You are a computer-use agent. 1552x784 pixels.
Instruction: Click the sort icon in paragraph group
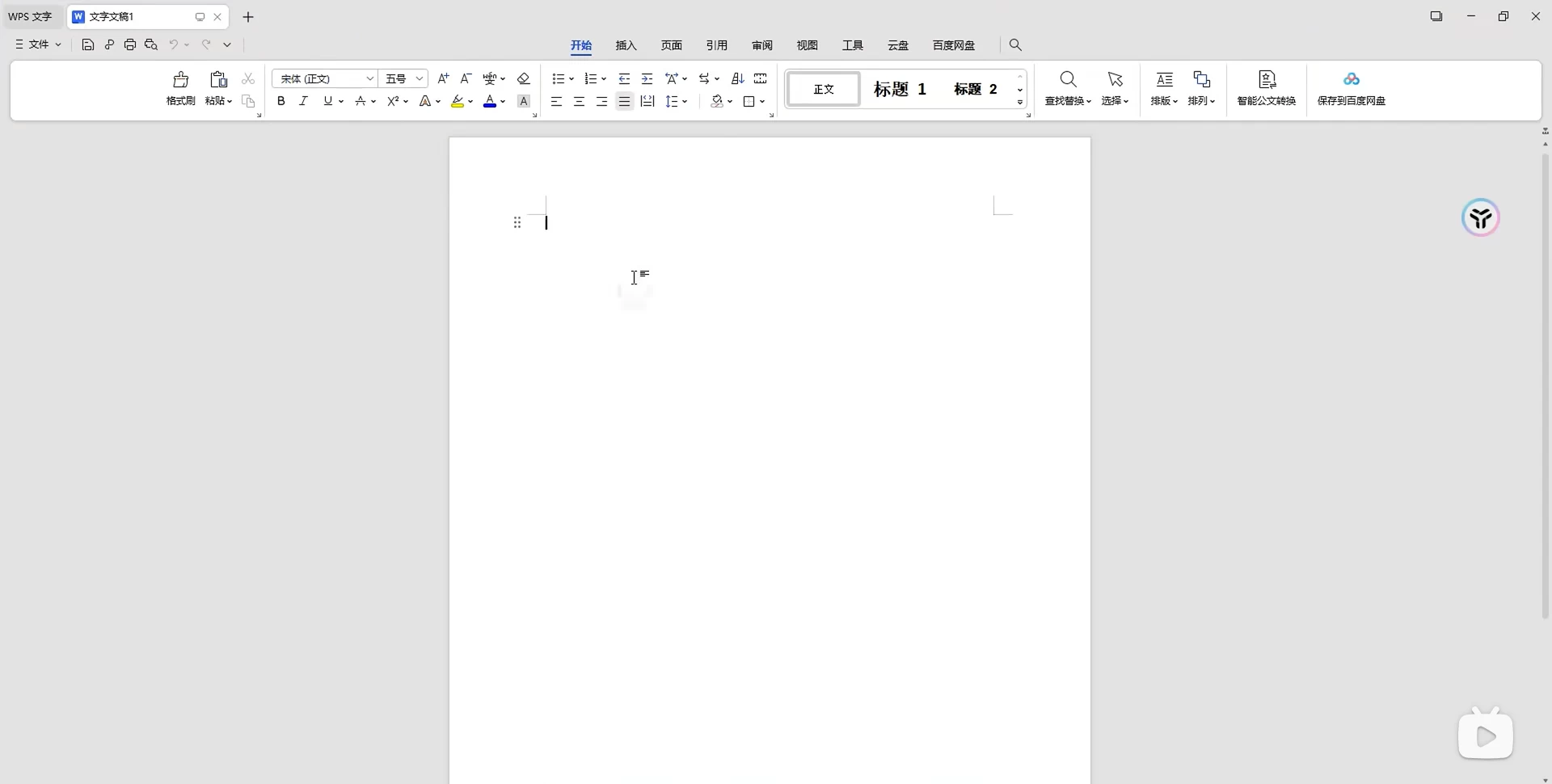point(737,78)
